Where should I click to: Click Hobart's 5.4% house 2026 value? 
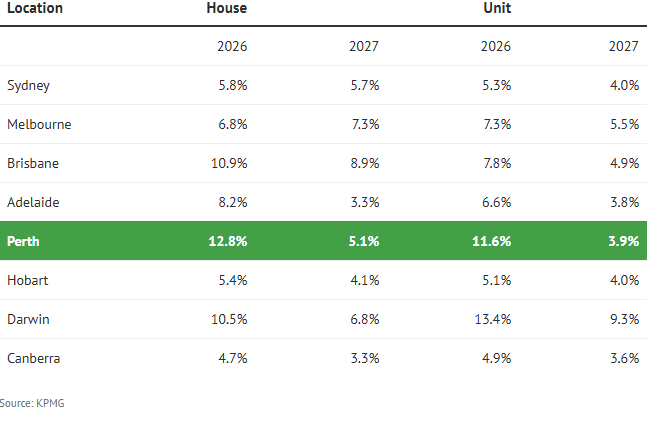coord(232,280)
